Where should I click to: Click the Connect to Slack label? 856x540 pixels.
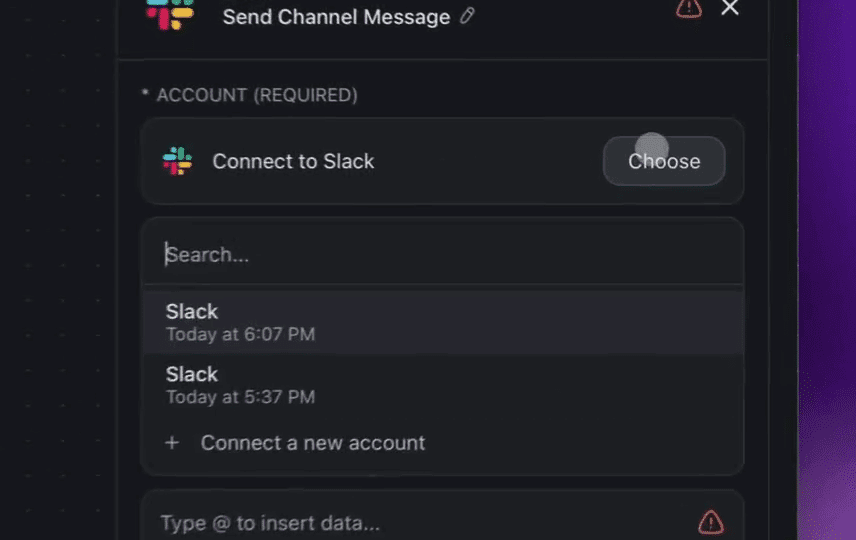click(293, 162)
